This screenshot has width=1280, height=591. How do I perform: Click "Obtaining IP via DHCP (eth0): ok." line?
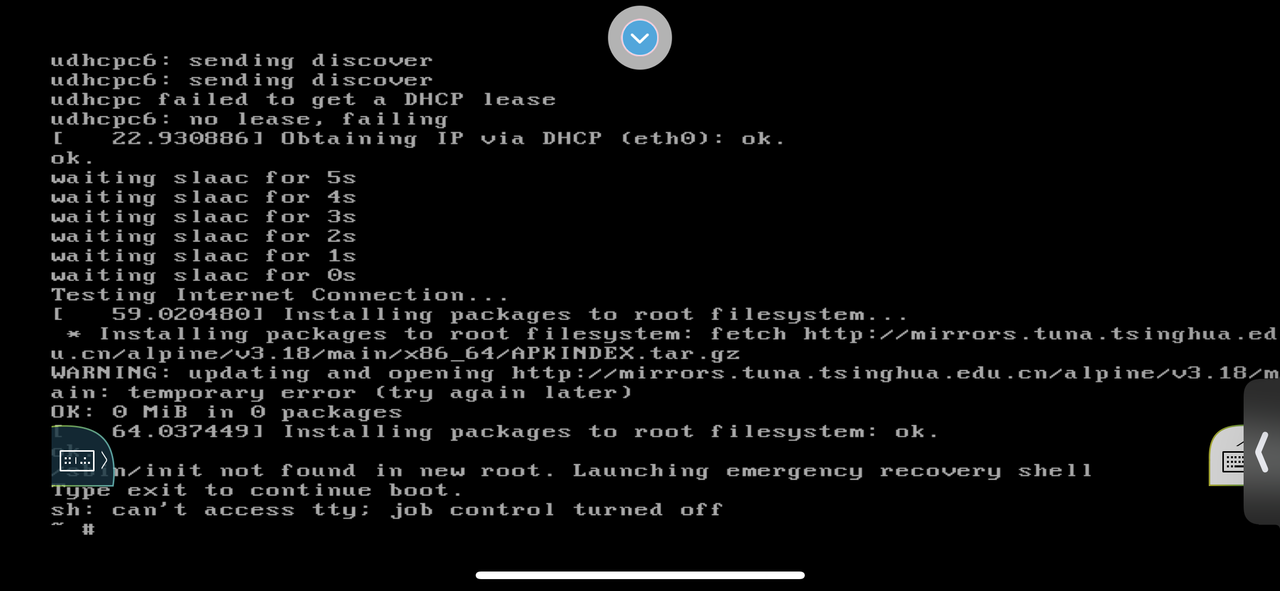[x=533, y=138]
